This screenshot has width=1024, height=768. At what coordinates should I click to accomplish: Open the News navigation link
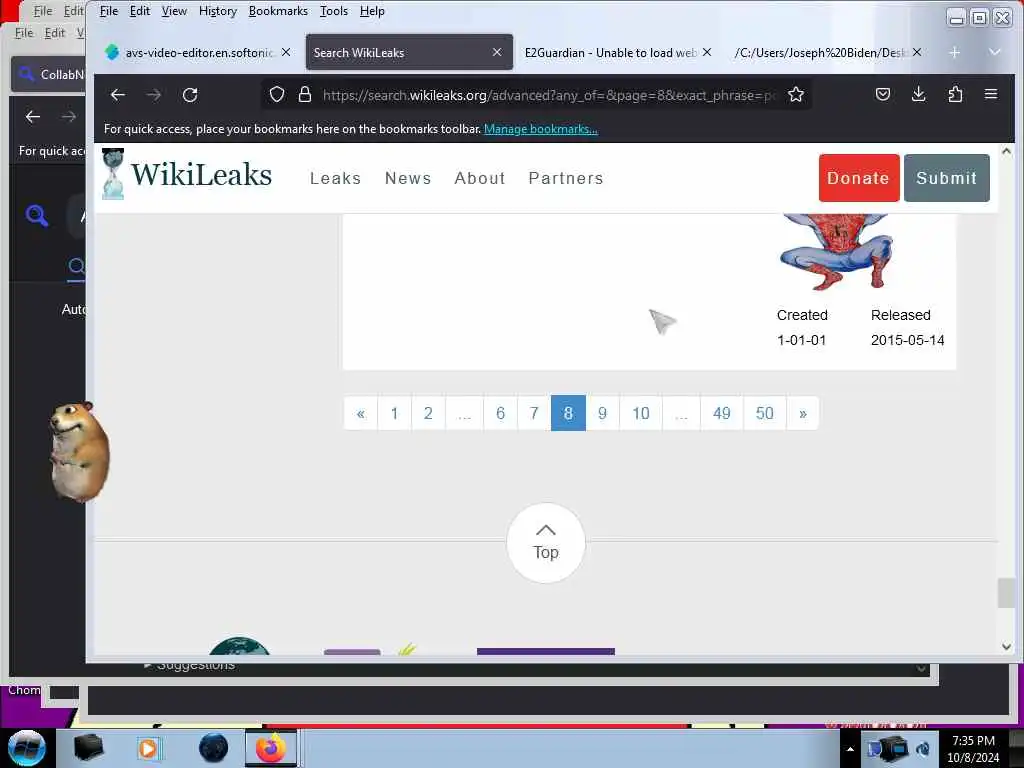(408, 178)
